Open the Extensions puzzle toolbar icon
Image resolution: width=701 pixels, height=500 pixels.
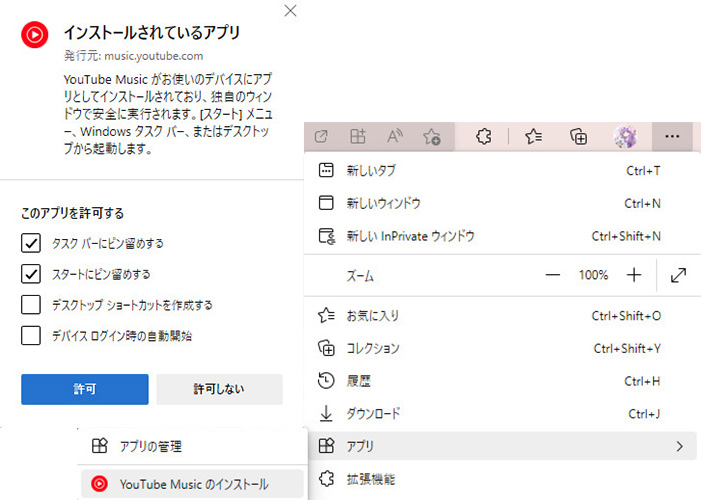tap(484, 136)
